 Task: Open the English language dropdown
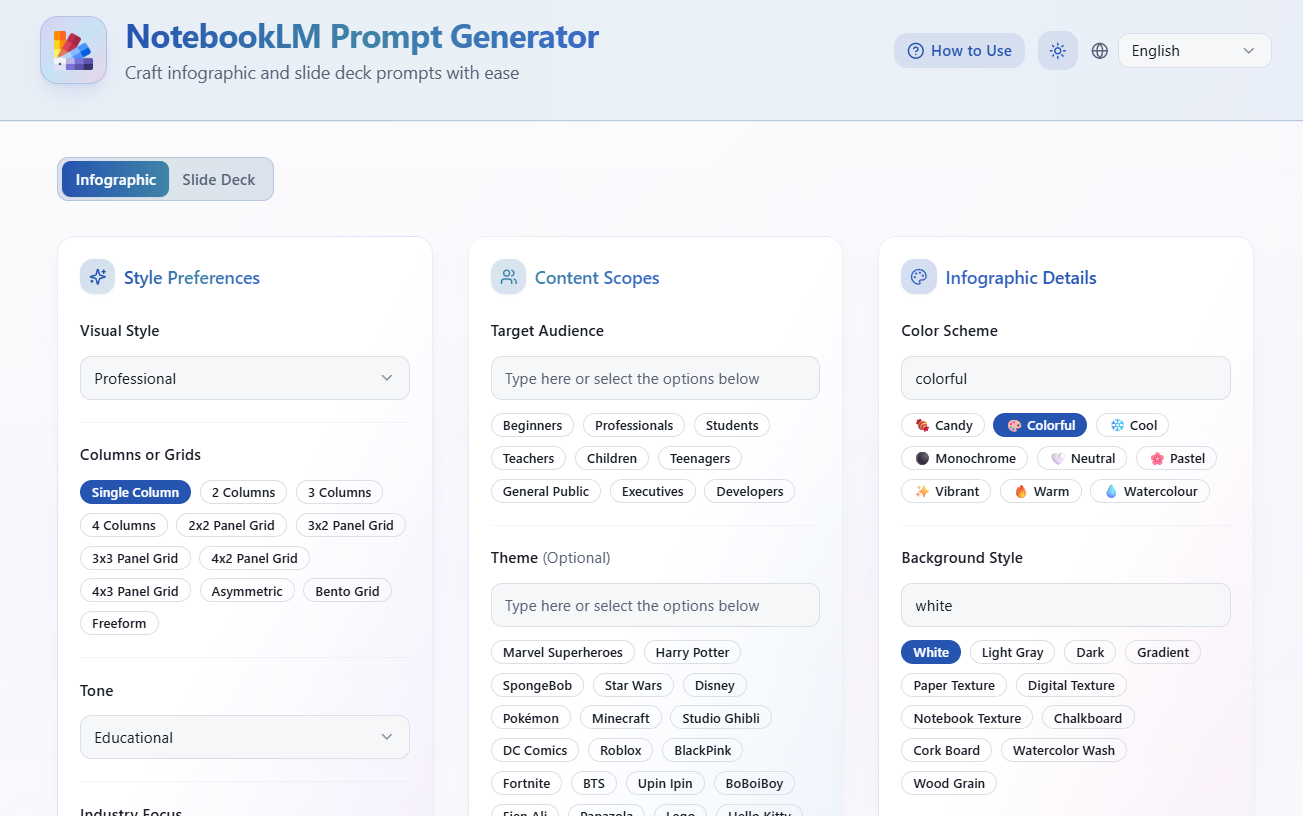point(1194,51)
